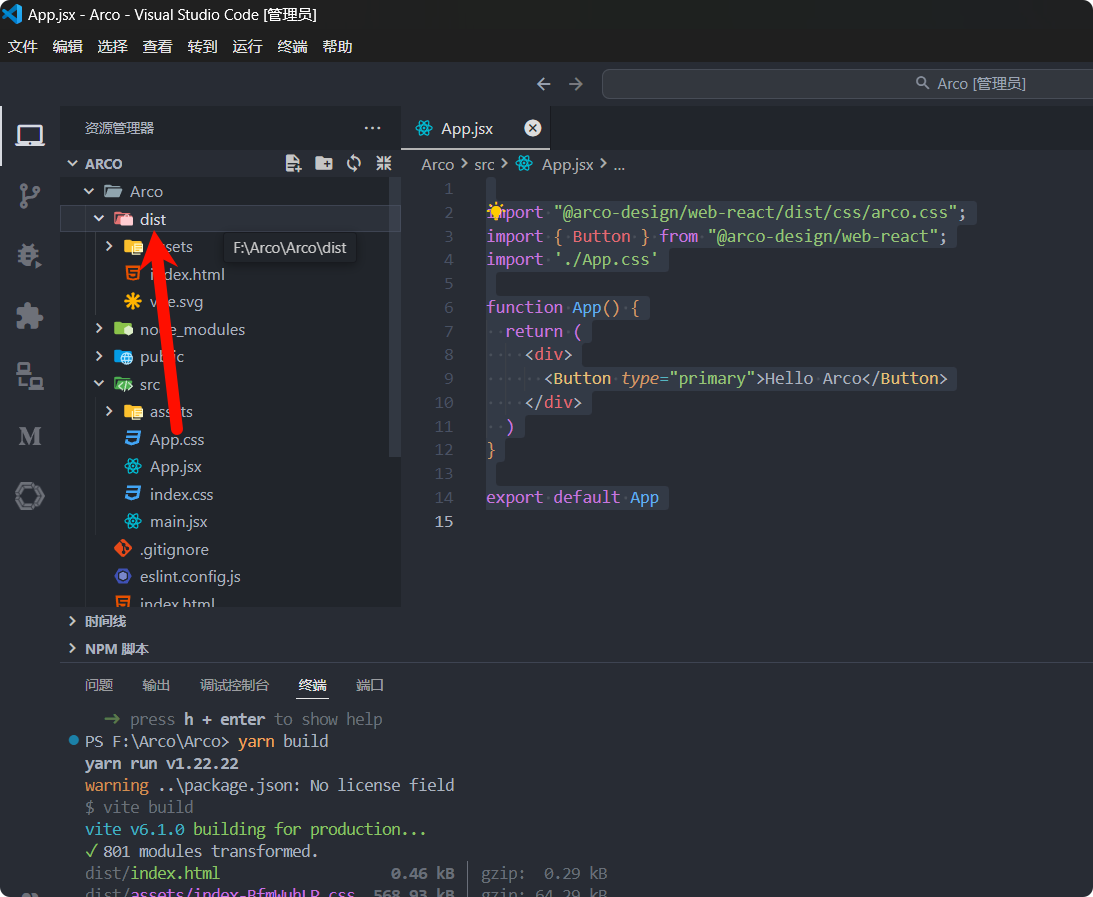Select the 资源管理器 panel title

(x=119, y=128)
